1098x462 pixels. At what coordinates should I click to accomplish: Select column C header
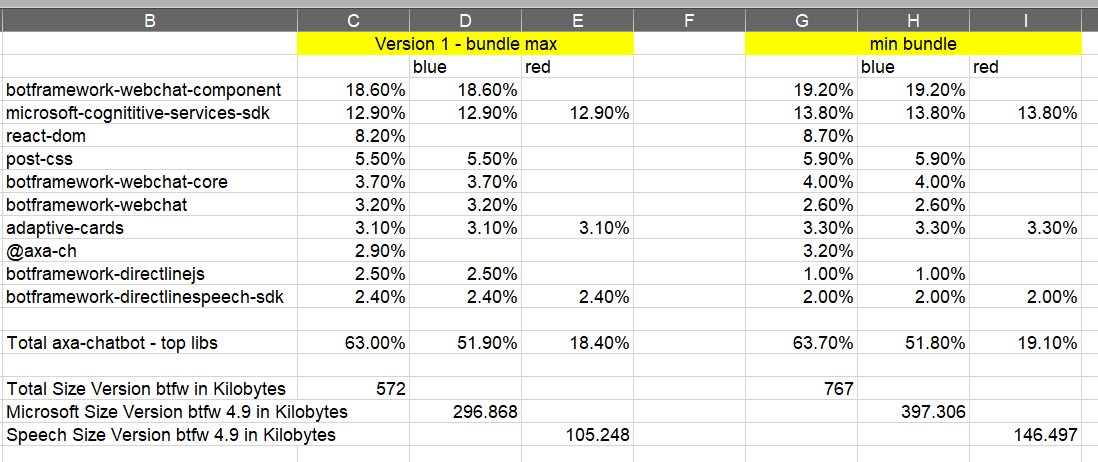(354, 20)
